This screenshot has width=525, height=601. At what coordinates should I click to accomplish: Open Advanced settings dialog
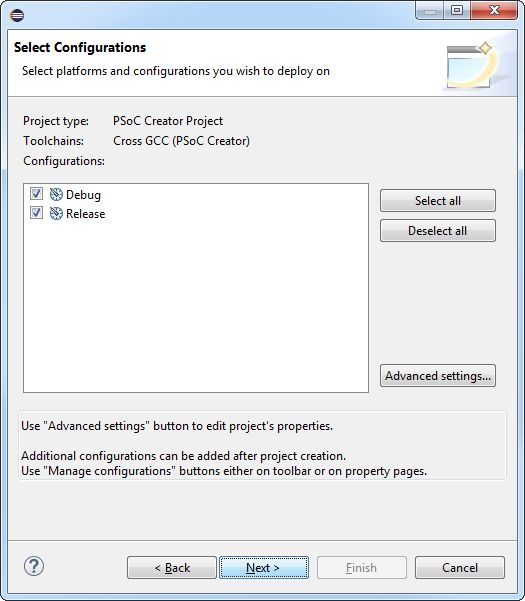(438, 376)
